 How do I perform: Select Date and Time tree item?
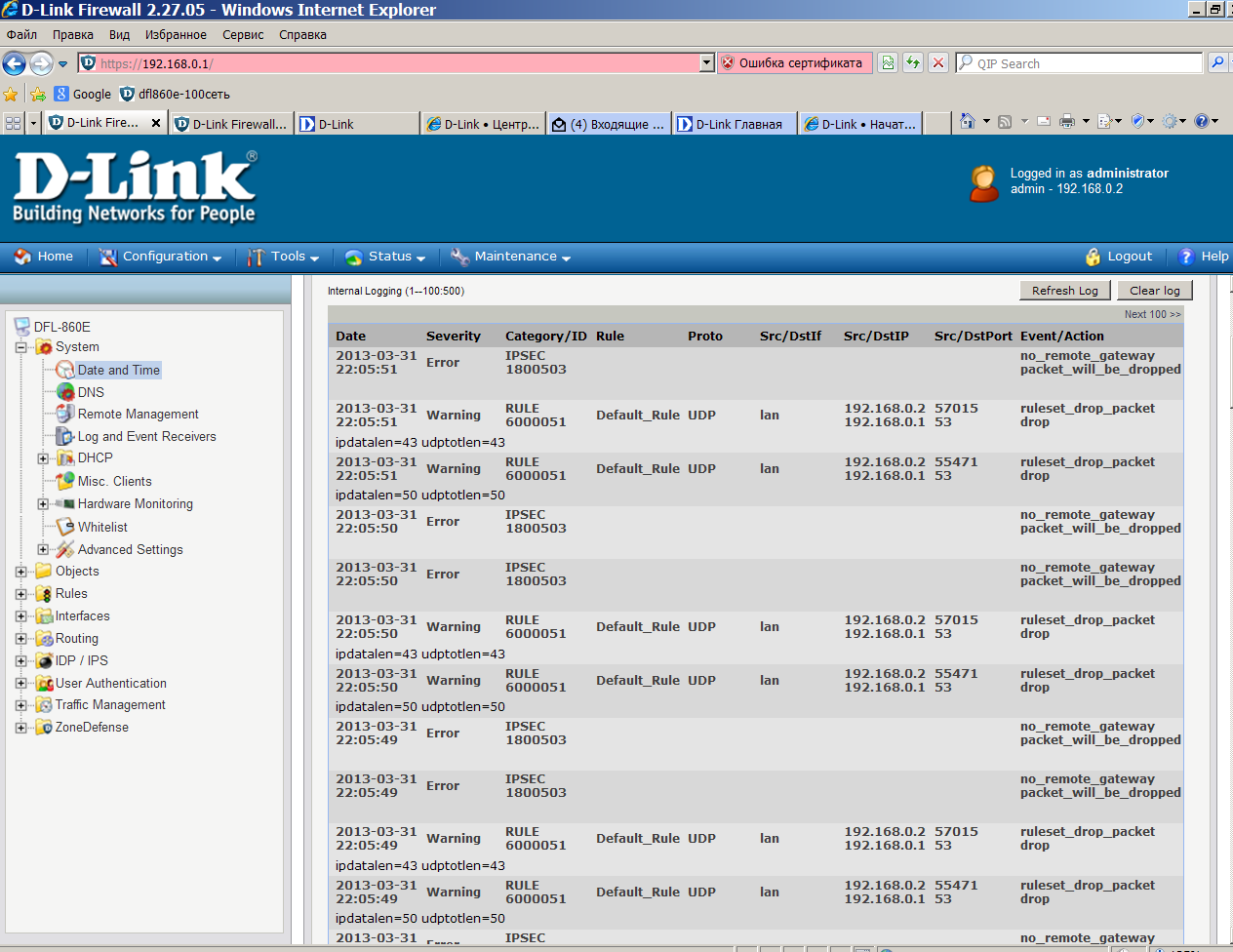[x=119, y=370]
